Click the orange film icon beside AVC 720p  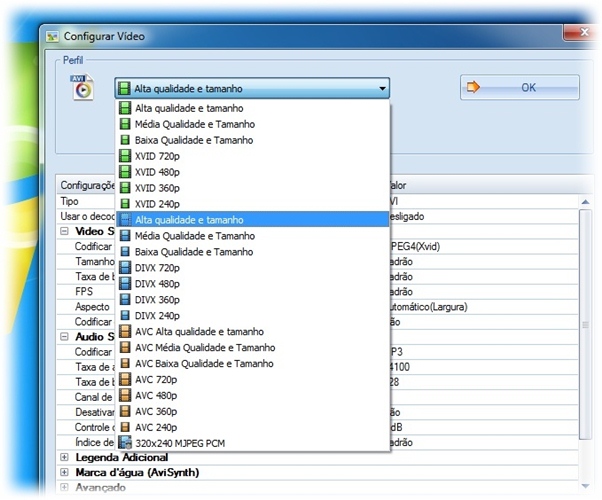(x=125, y=380)
